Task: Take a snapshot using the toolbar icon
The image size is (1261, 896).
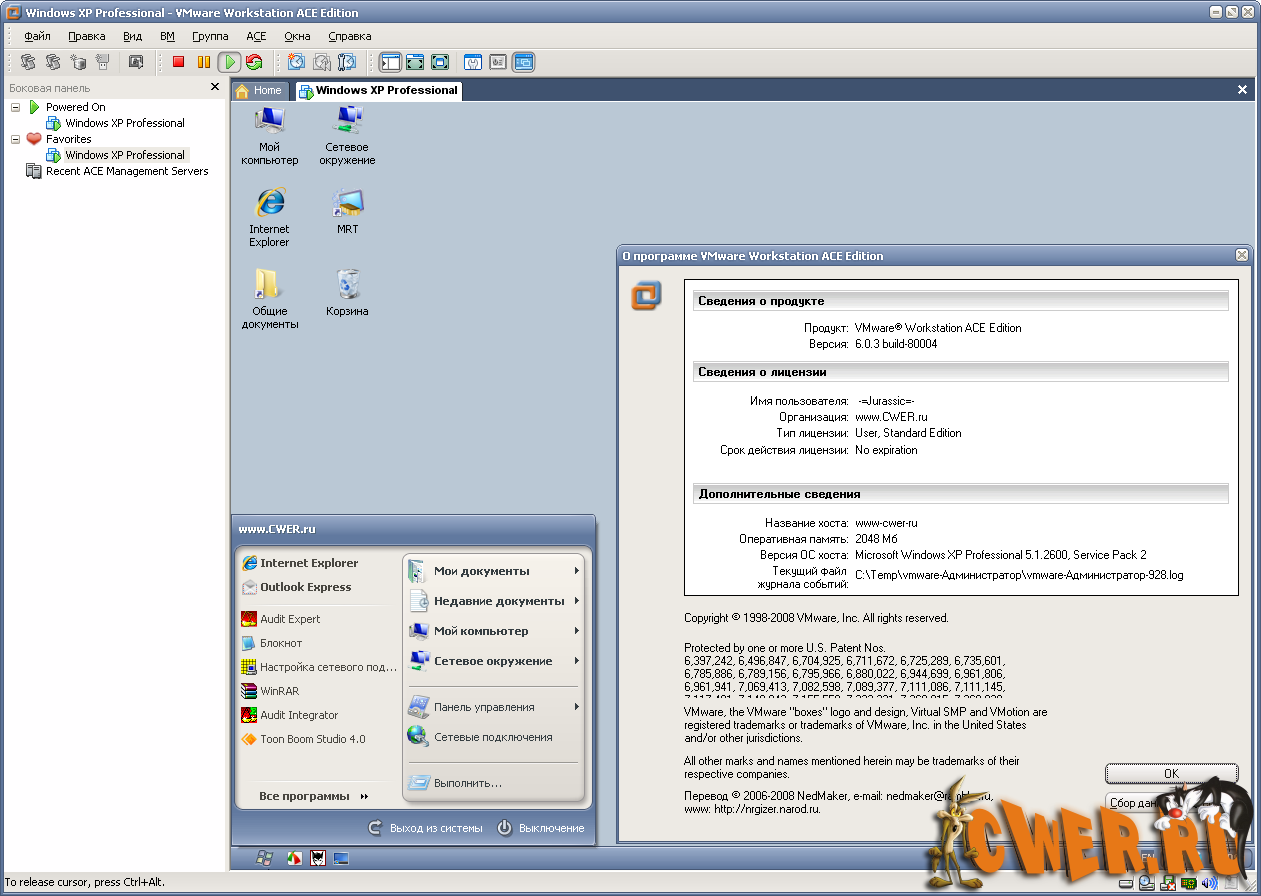Action: click(x=295, y=62)
